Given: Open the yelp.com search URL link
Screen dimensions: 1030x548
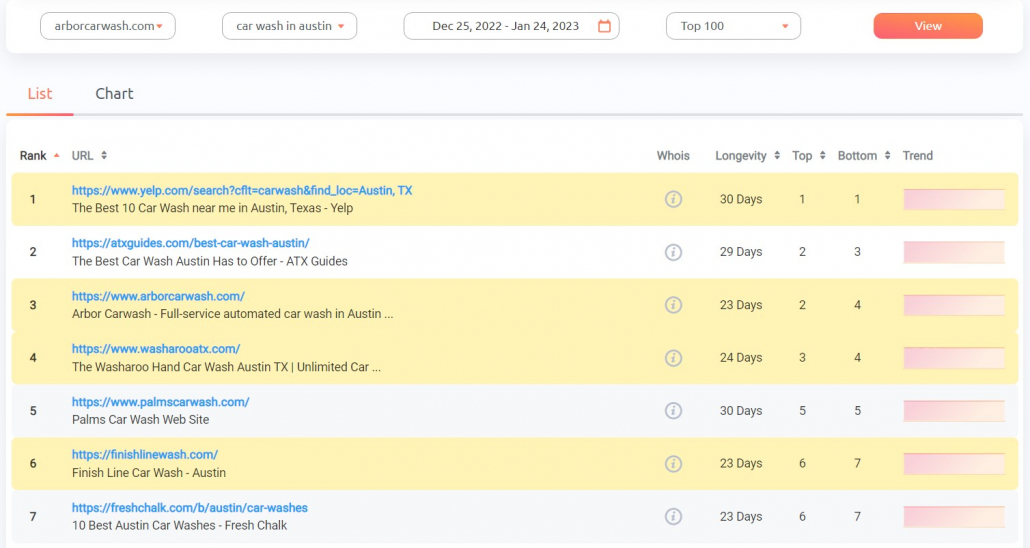Looking at the screenshot, I should [x=242, y=191].
